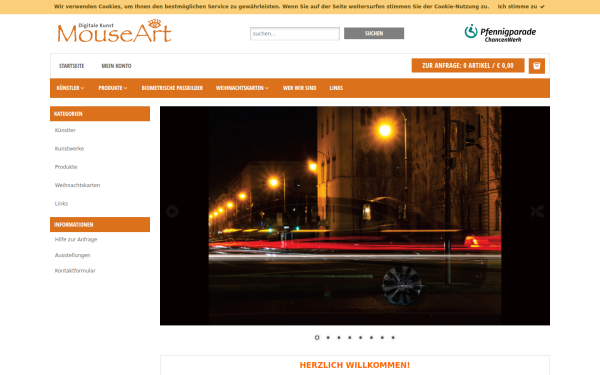Open Zur Anfrage 0 Artikel button

[x=468, y=65]
